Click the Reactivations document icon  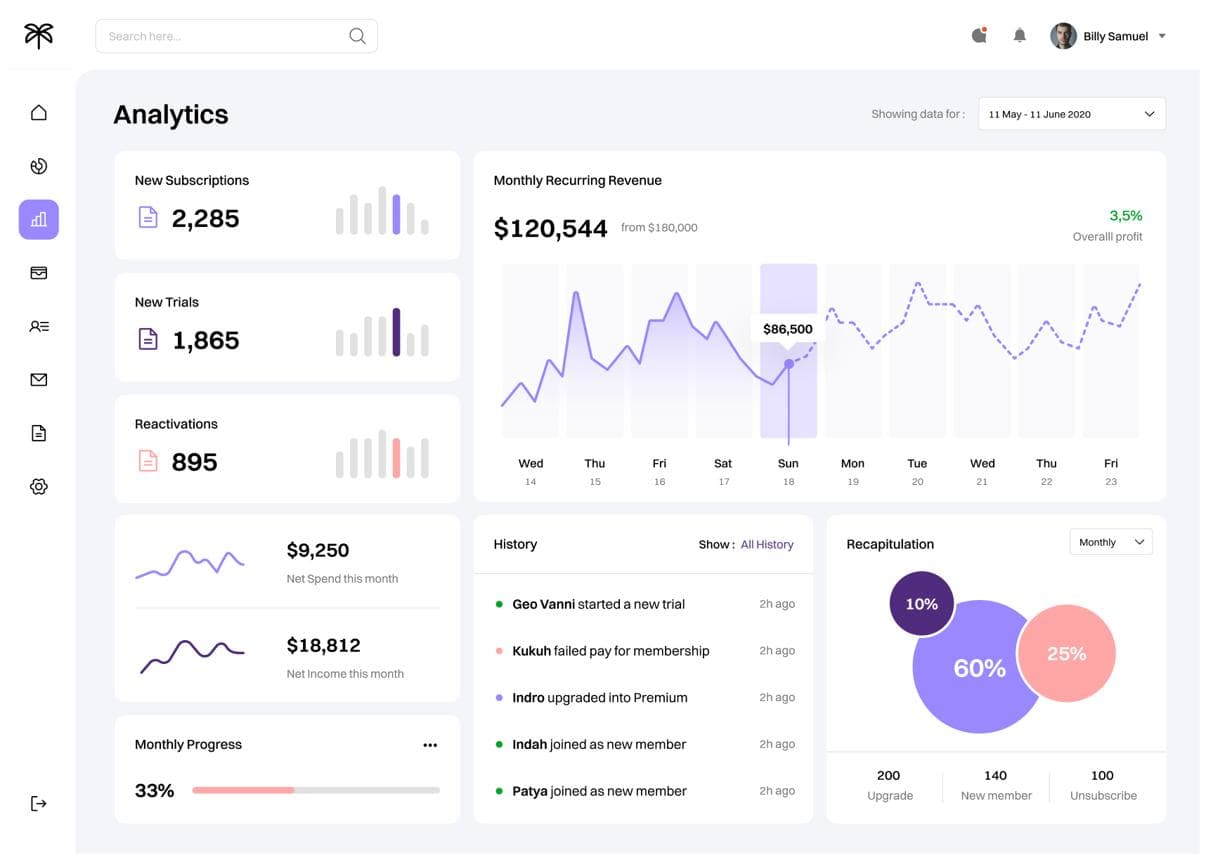(x=148, y=461)
